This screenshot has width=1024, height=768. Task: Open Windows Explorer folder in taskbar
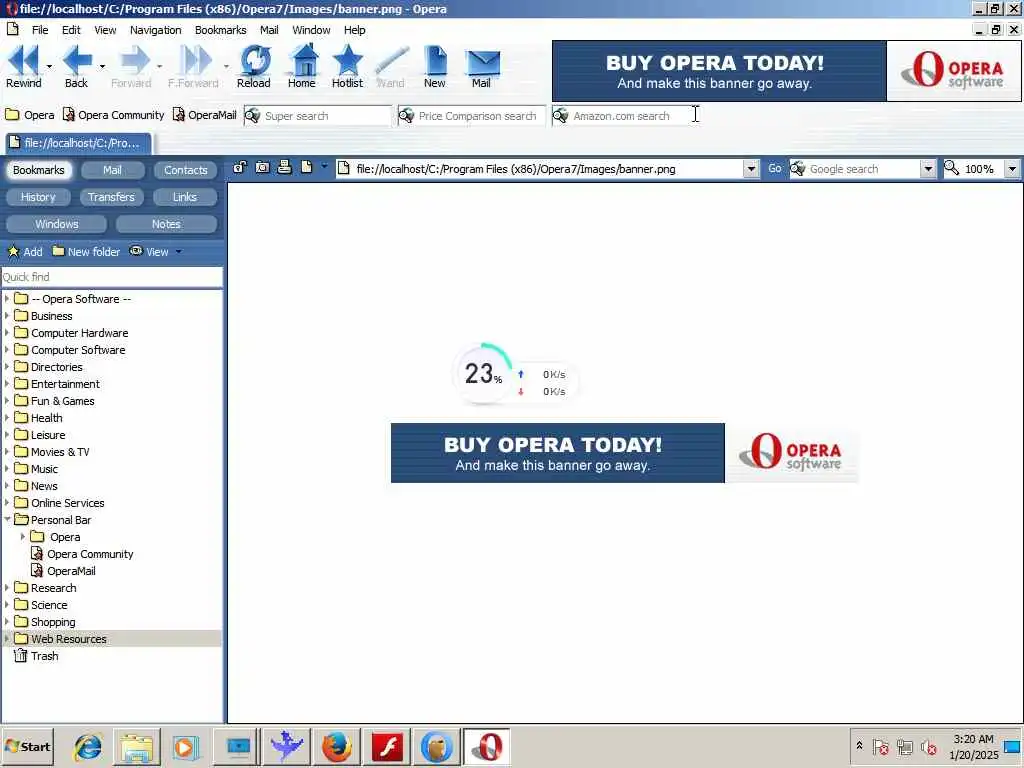(136, 746)
